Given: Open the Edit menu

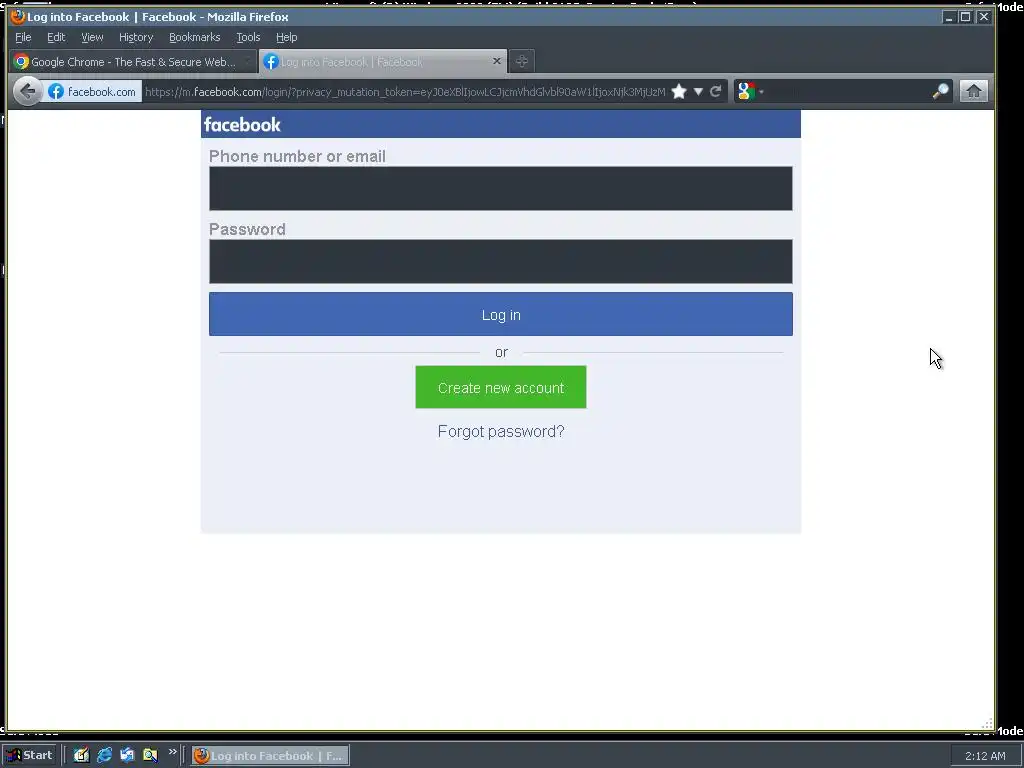Looking at the screenshot, I should point(56,37).
